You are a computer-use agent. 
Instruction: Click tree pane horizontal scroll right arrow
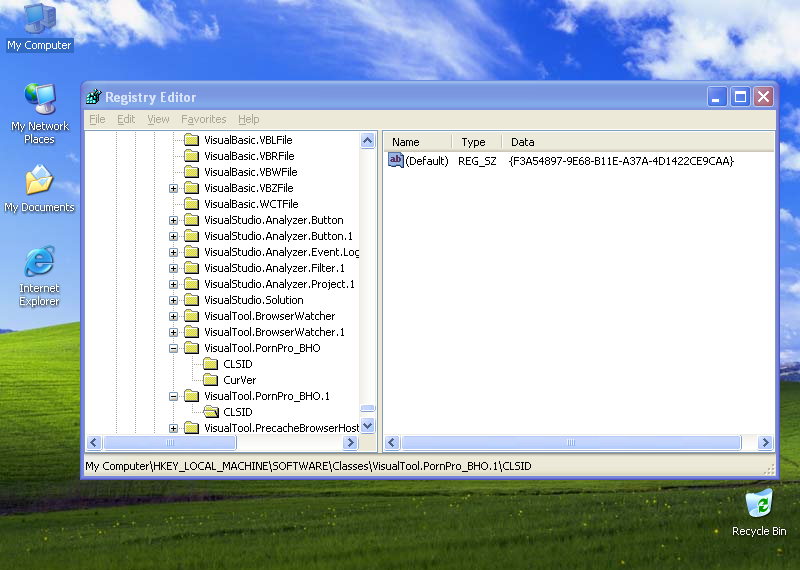pyautogui.click(x=350, y=442)
